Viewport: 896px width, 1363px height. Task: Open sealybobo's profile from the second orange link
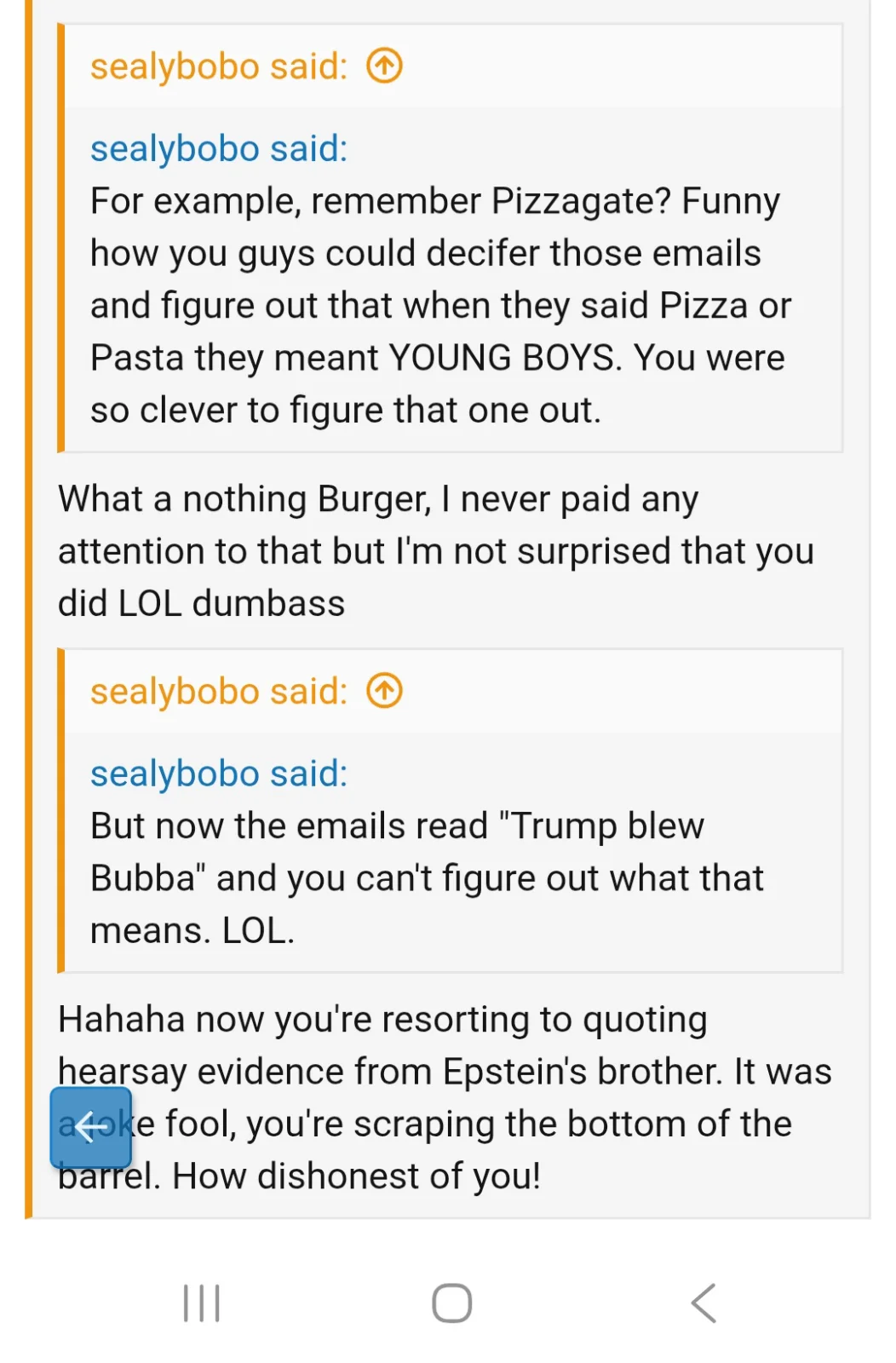coord(216,691)
